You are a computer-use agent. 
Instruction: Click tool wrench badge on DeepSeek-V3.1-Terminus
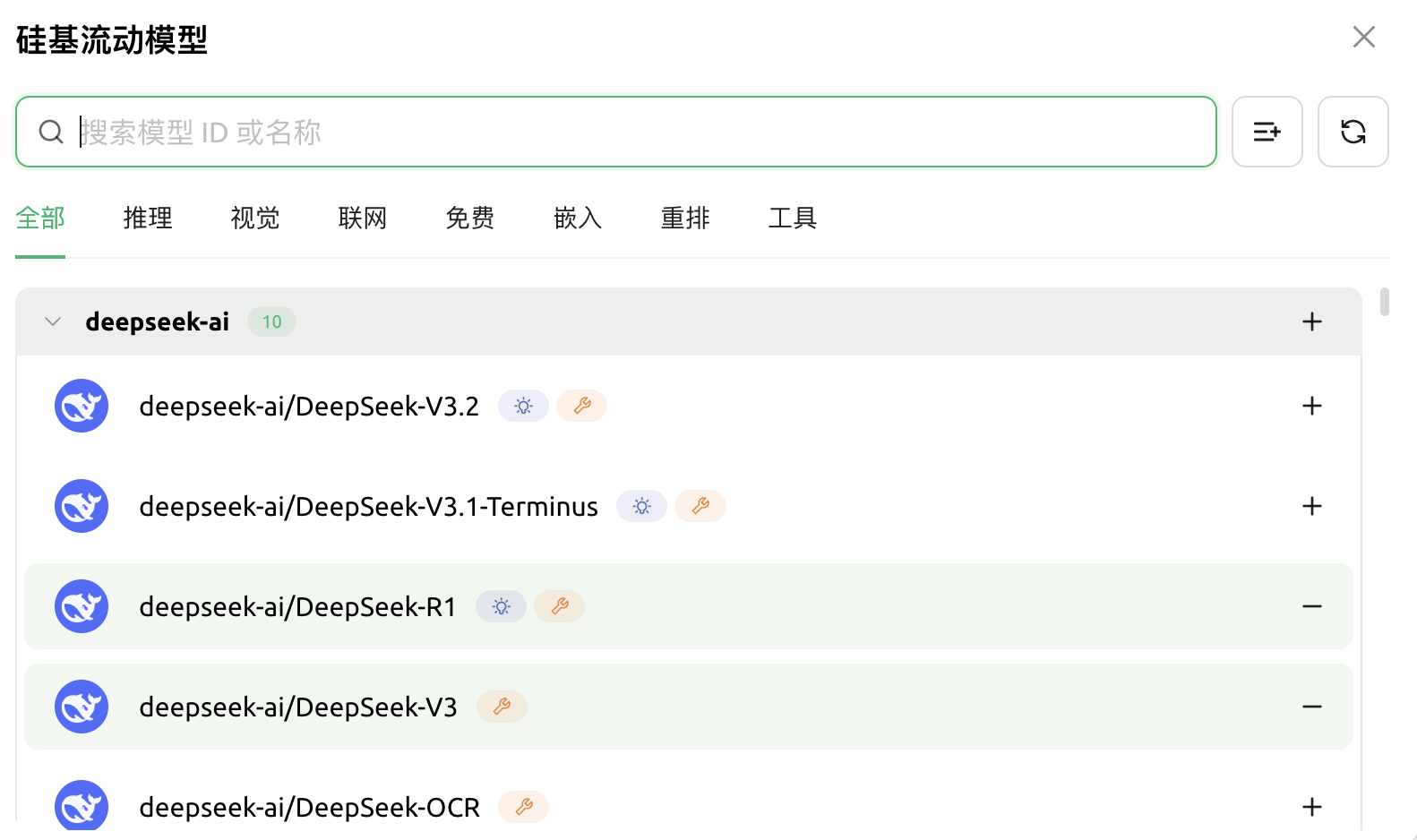tap(700, 506)
